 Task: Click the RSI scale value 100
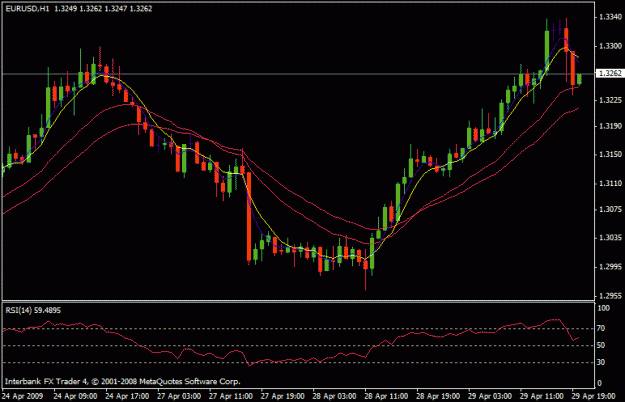click(x=604, y=308)
